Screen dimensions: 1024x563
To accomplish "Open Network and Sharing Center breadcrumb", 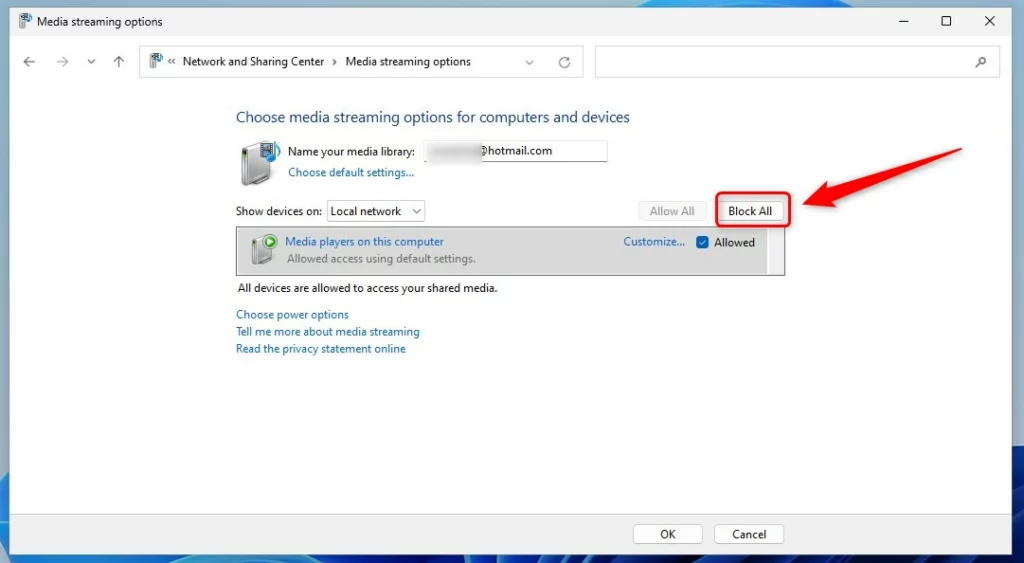I will (253, 61).
